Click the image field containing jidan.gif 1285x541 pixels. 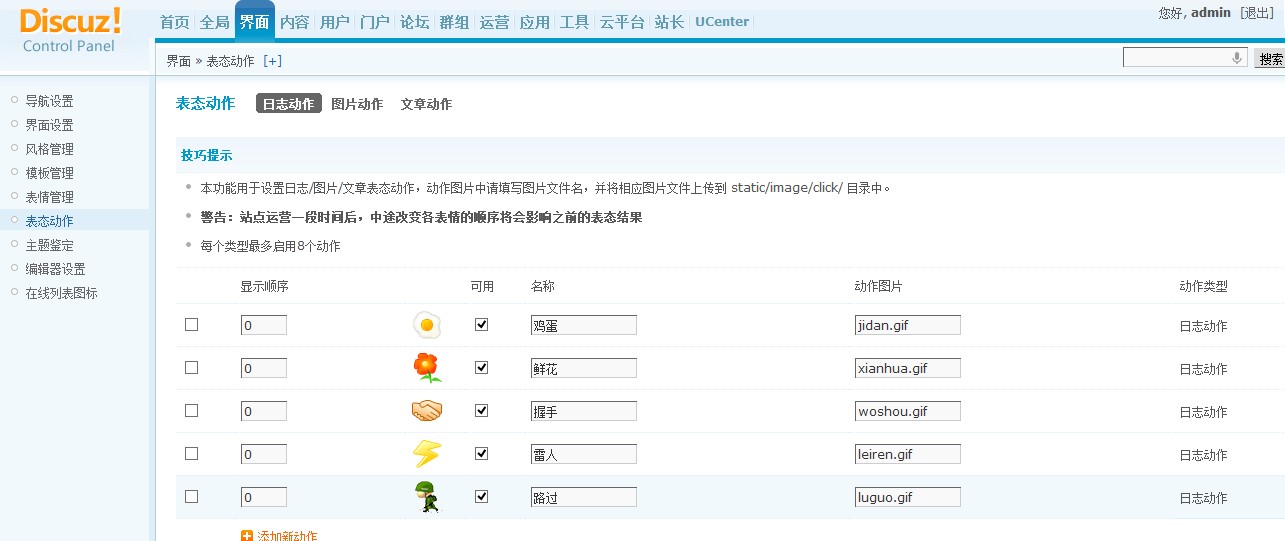[908, 325]
